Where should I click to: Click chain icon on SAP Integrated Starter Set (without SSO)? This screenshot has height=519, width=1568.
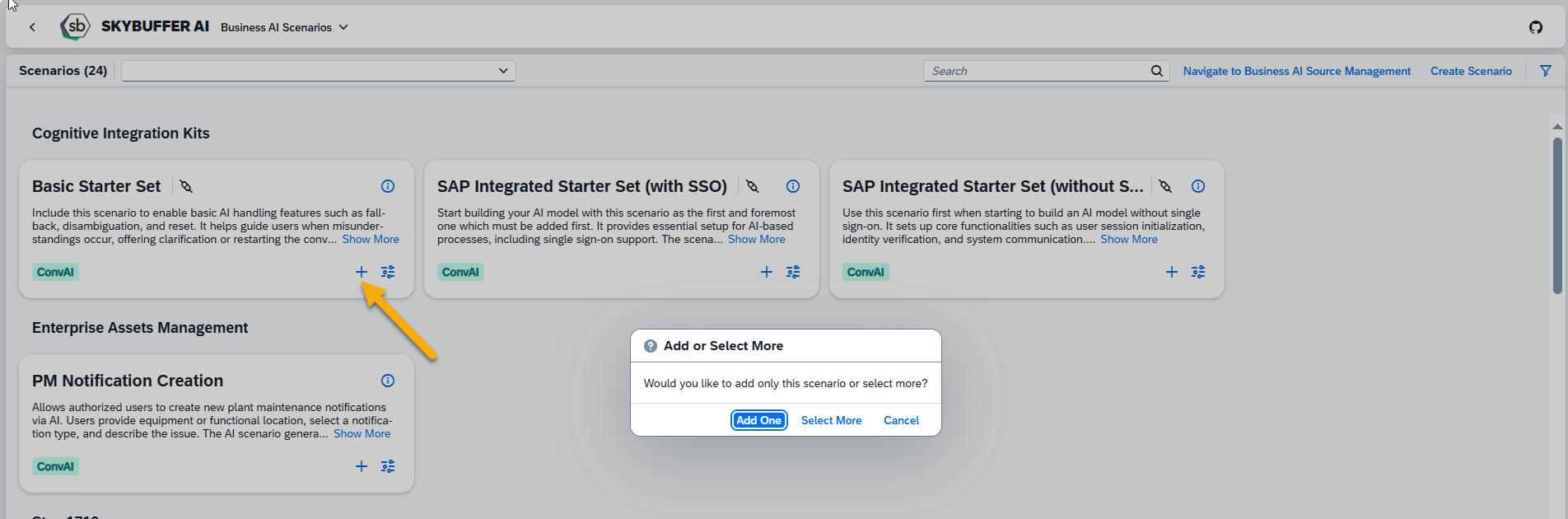(1165, 186)
